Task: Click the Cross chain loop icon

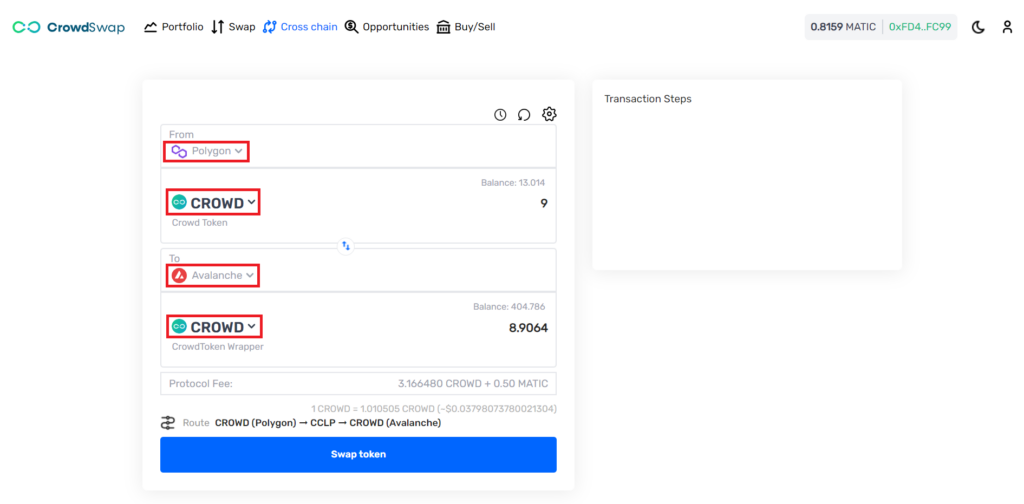Action: [270, 27]
